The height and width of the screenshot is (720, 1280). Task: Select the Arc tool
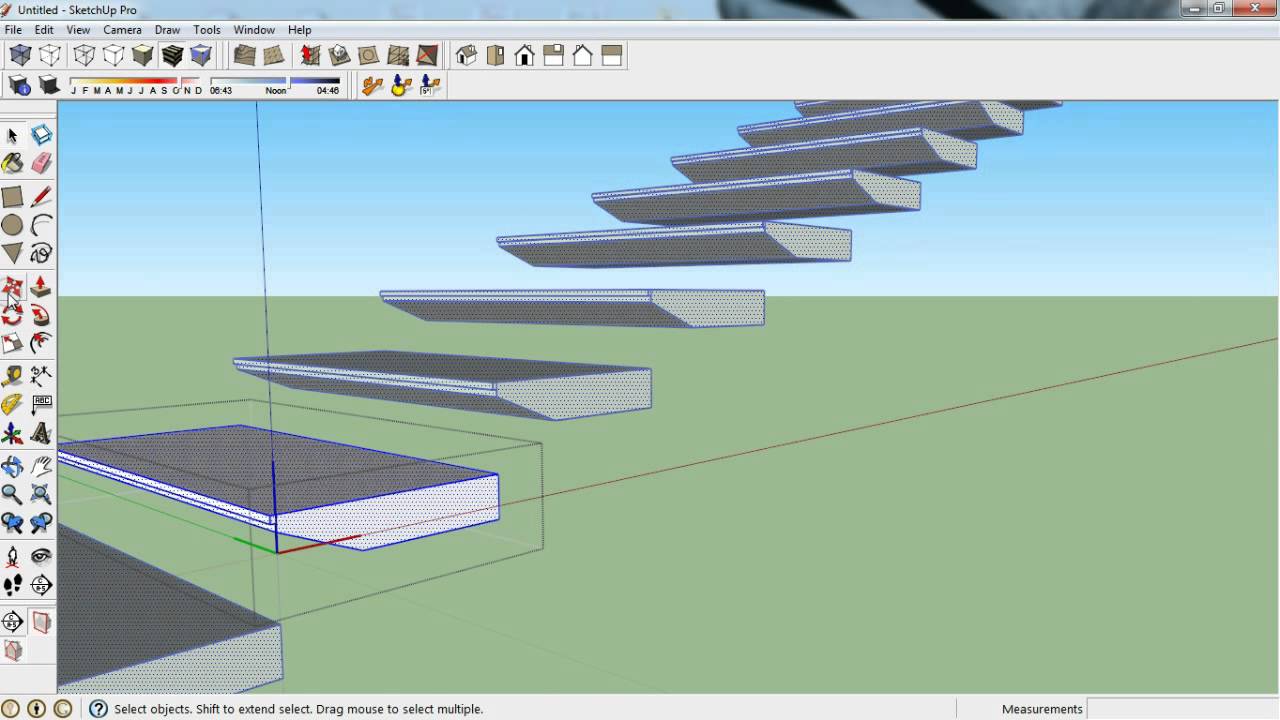pos(41,225)
